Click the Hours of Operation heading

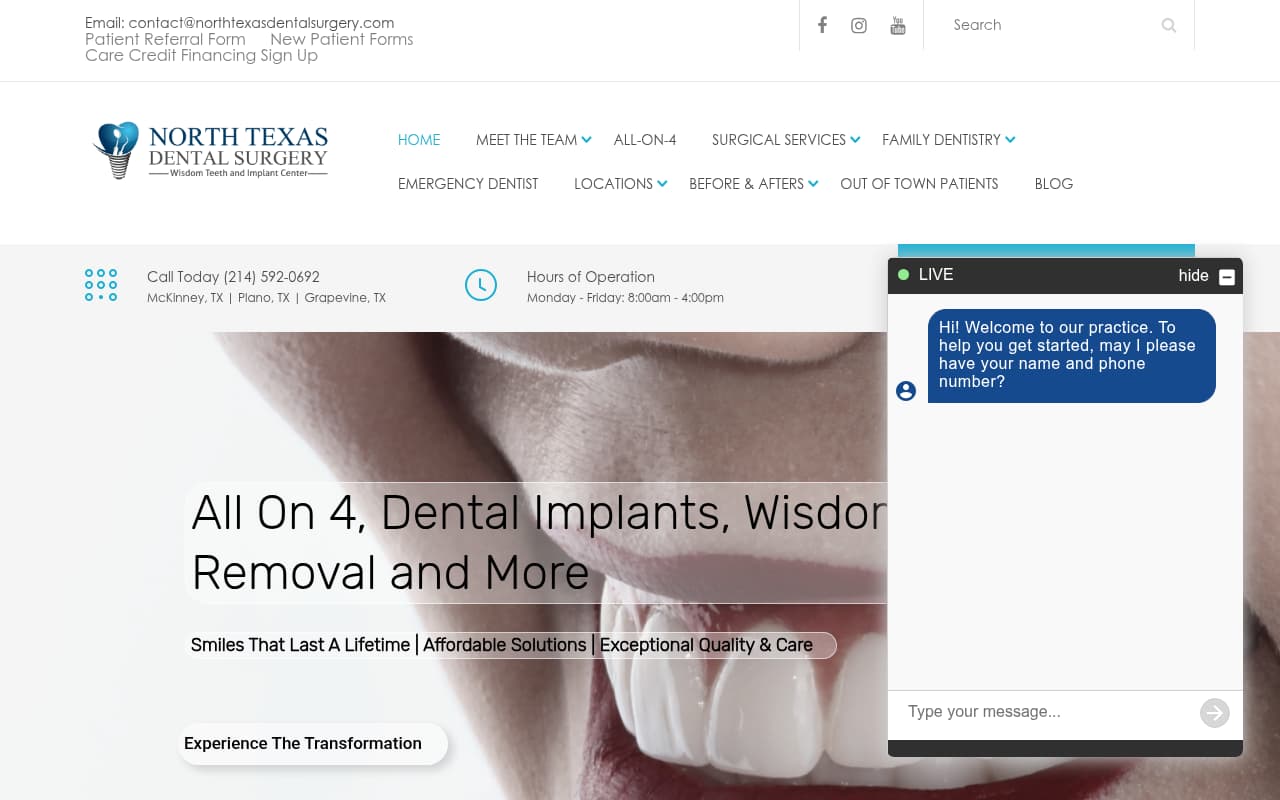point(591,277)
